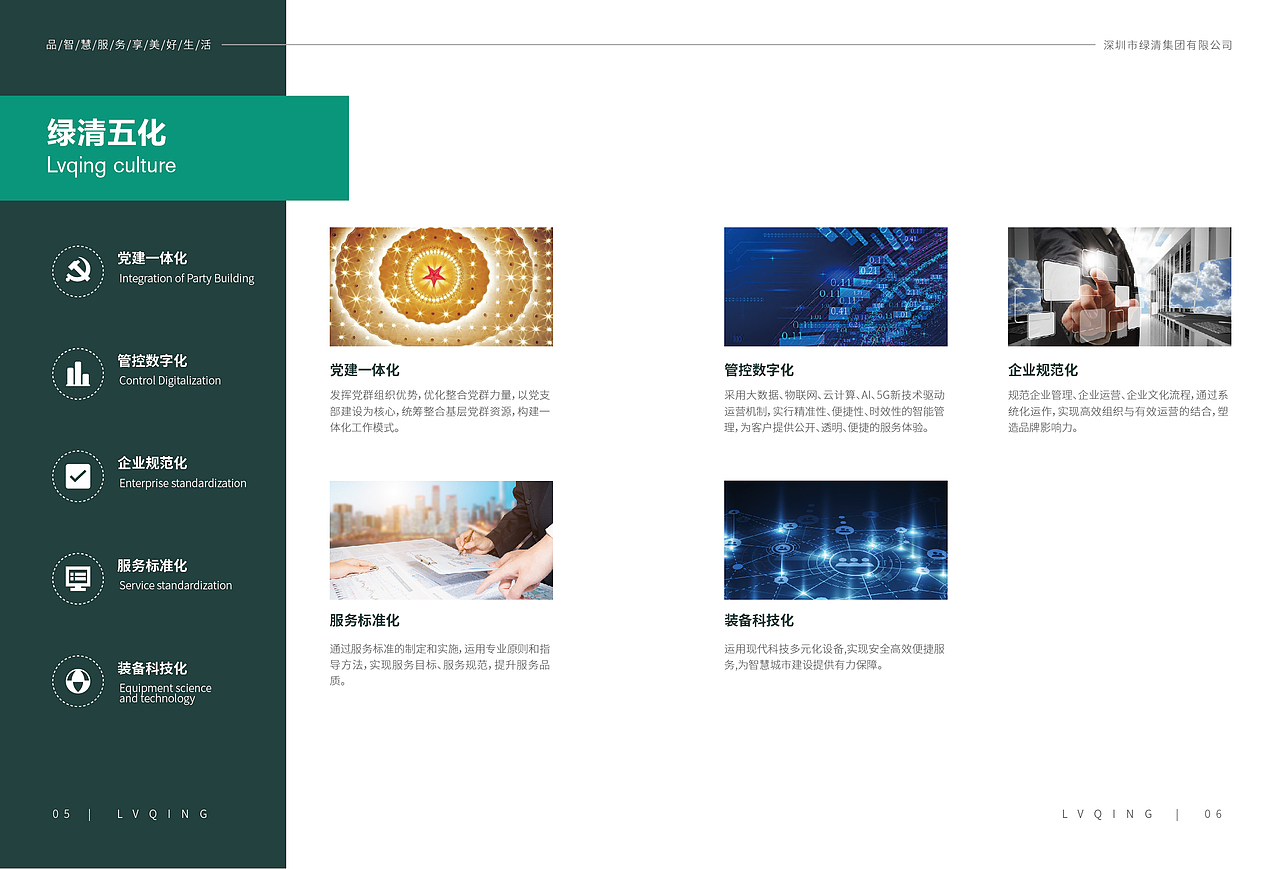Viewport: 1280px width, 869px height.
Task: Select sidebar item 管控数字化
Action: [x=152, y=361]
